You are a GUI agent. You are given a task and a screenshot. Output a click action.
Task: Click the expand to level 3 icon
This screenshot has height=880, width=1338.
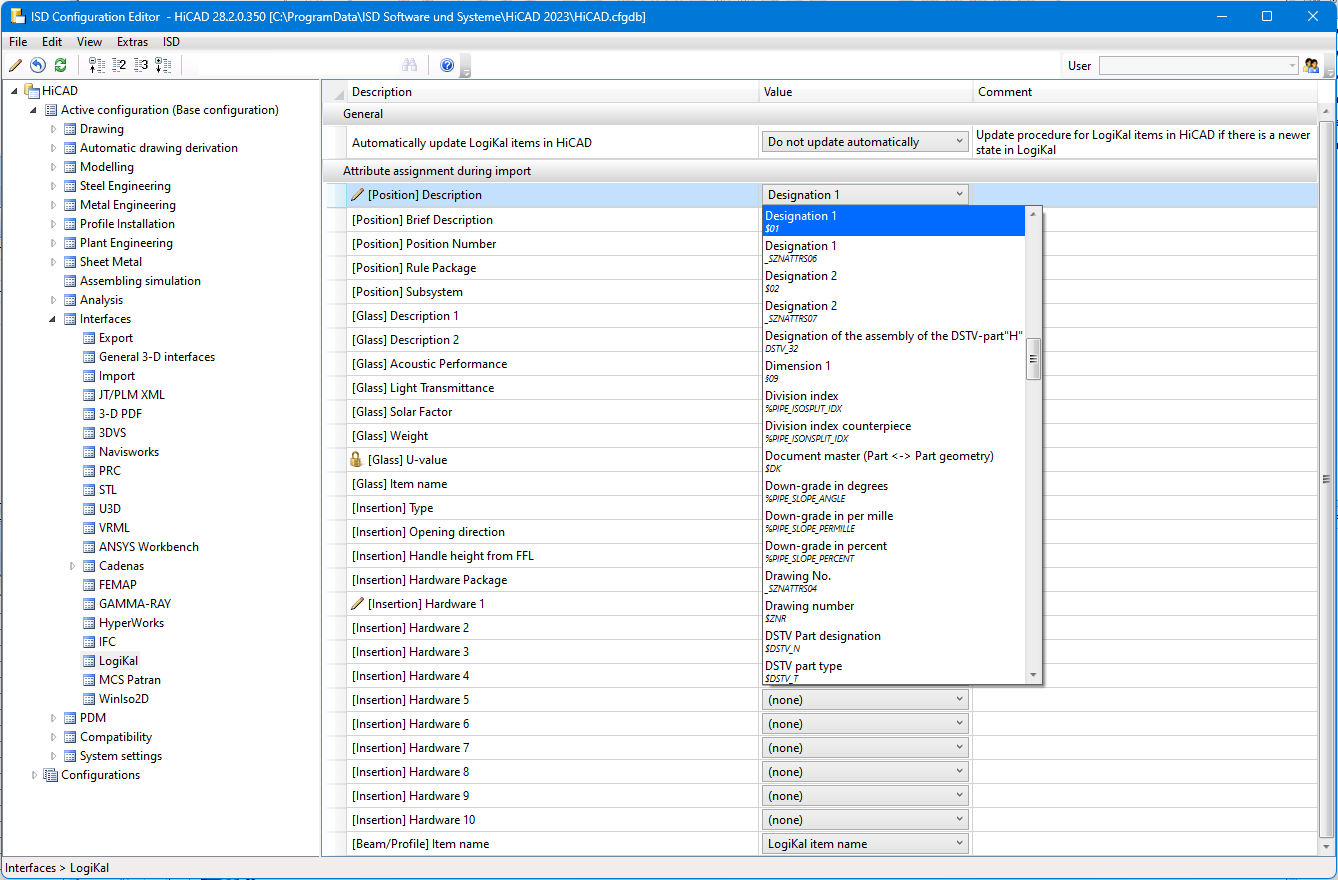[x=141, y=65]
